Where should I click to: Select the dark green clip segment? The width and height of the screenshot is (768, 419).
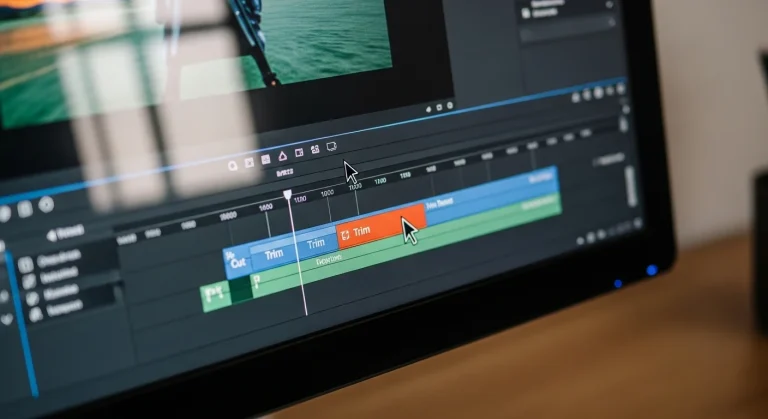coord(241,289)
